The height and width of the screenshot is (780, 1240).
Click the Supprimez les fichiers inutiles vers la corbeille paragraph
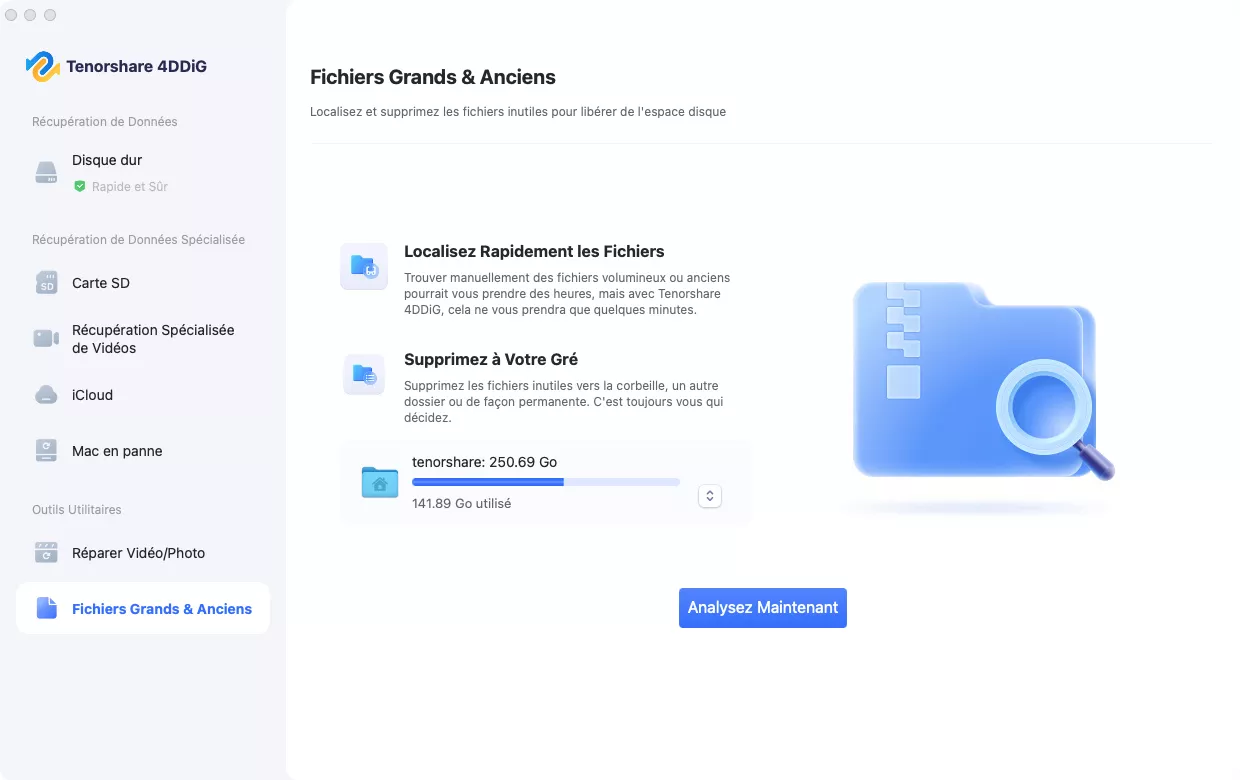tap(564, 402)
